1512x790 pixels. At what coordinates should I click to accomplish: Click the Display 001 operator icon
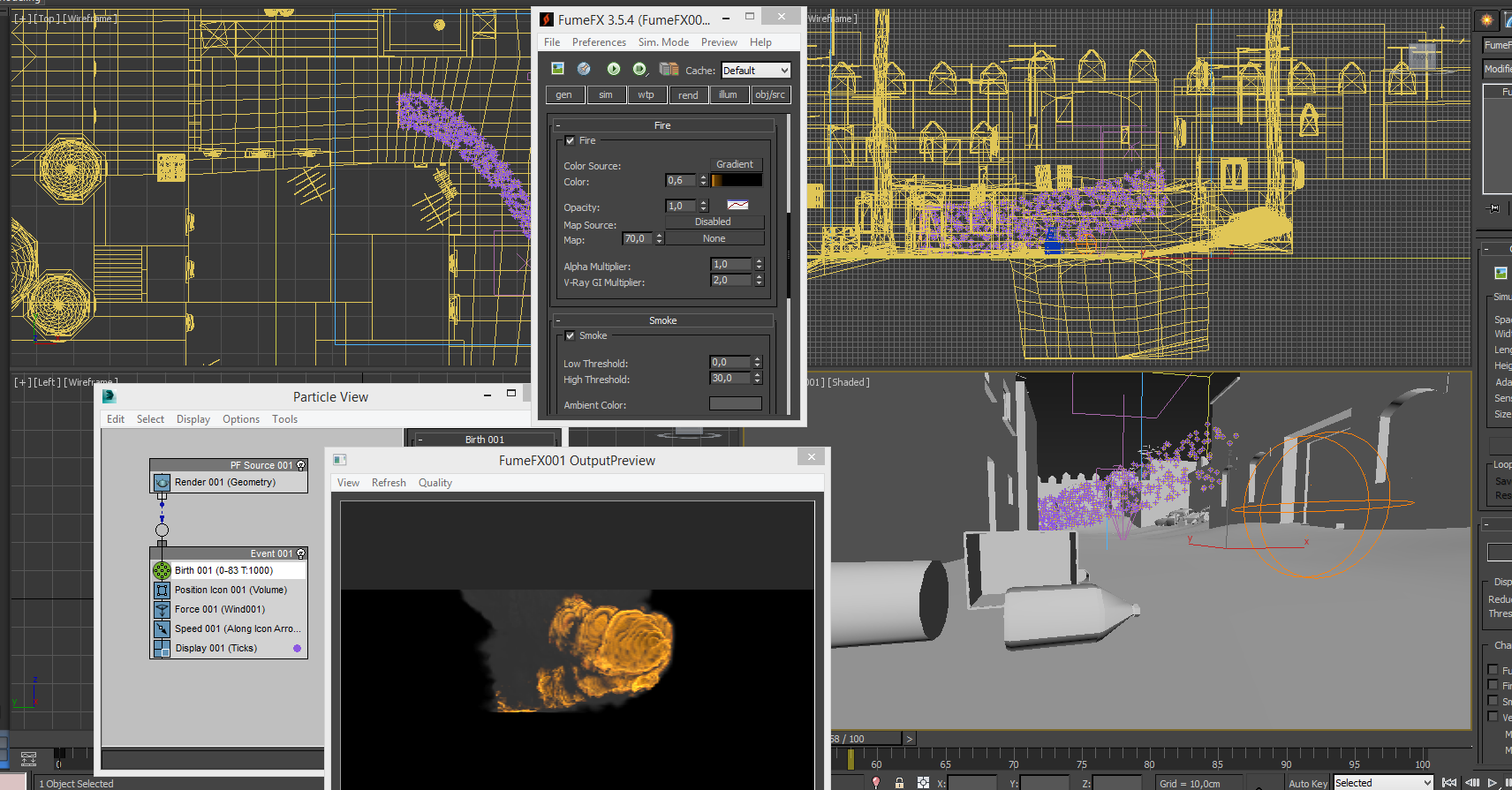[x=163, y=649]
